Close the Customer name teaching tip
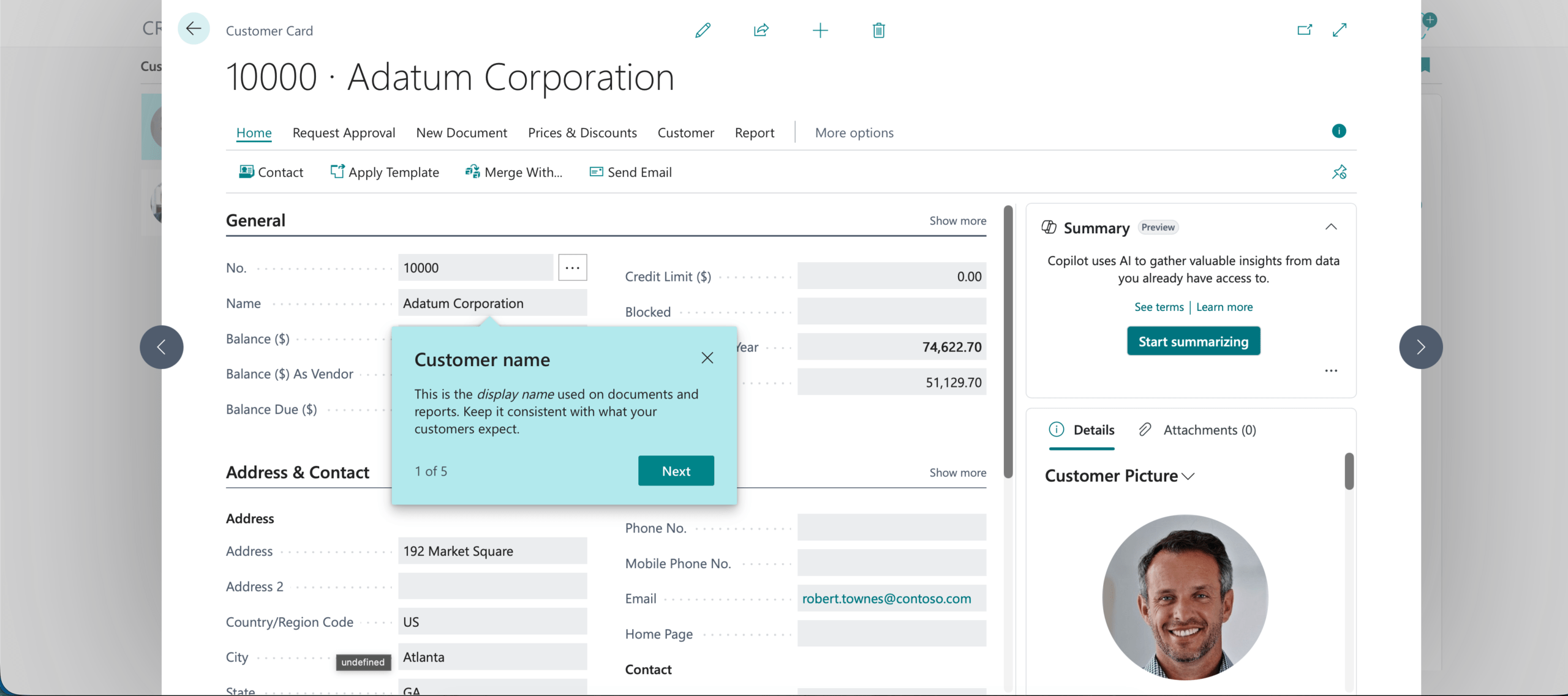 pos(707,358)
